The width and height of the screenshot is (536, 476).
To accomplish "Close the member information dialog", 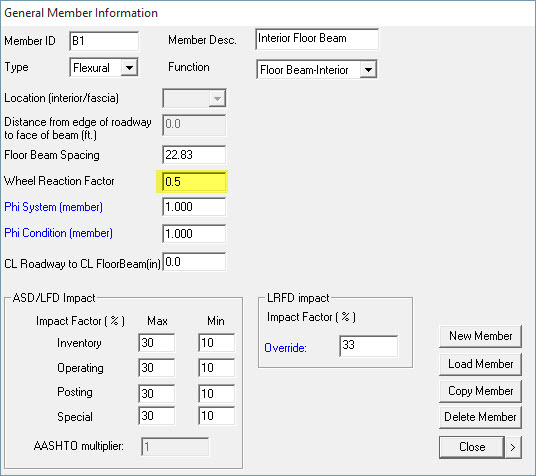I will click(472, 447).
